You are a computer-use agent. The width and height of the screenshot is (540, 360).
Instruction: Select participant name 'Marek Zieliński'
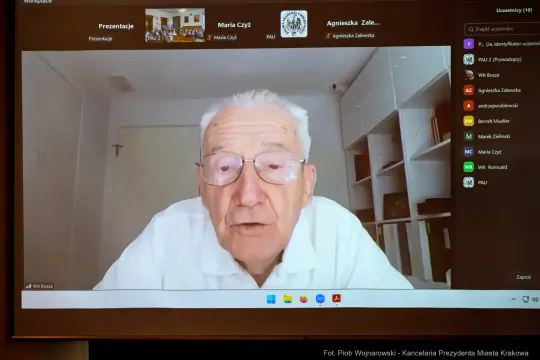494,136
